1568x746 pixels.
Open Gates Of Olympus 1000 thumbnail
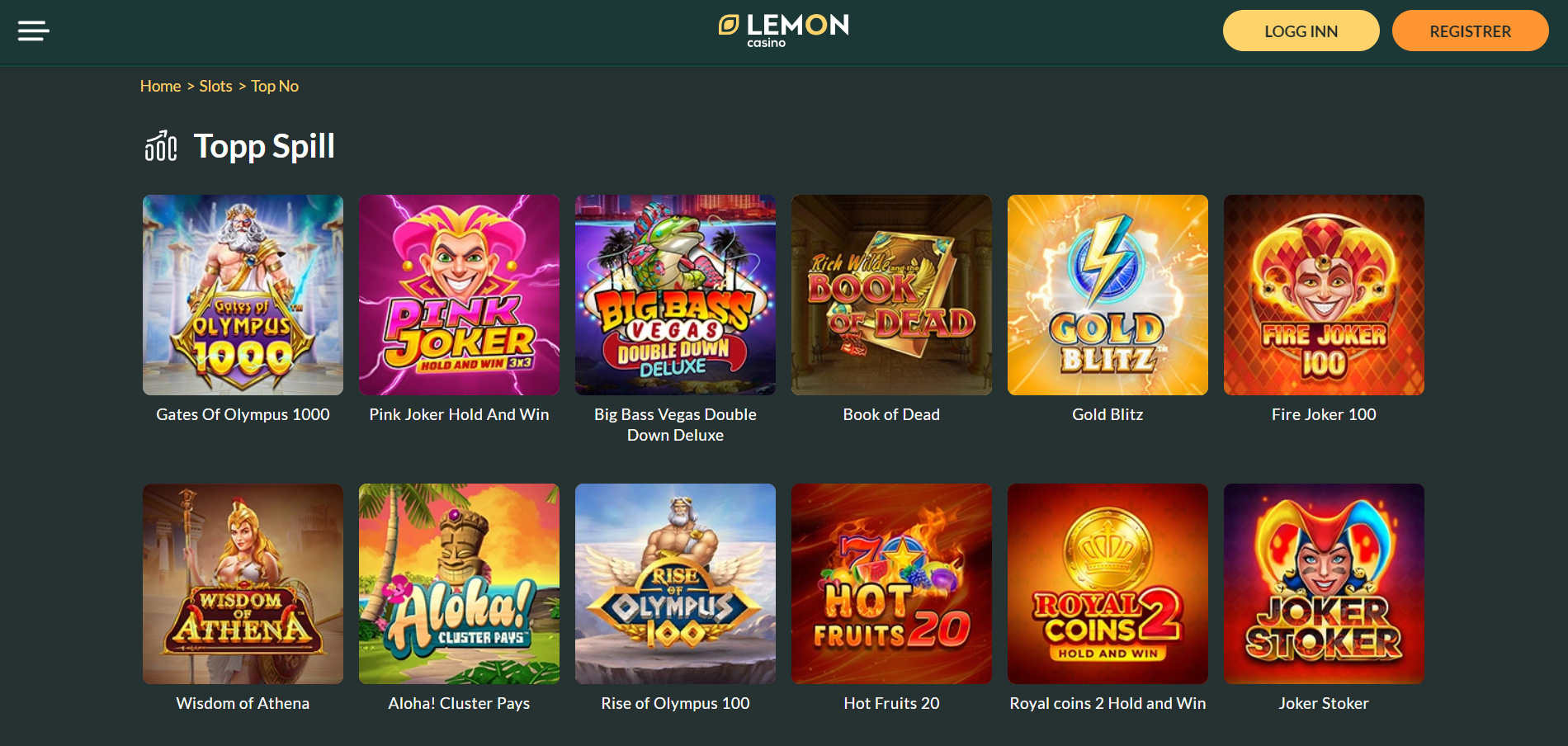click(x=243, y=295)
